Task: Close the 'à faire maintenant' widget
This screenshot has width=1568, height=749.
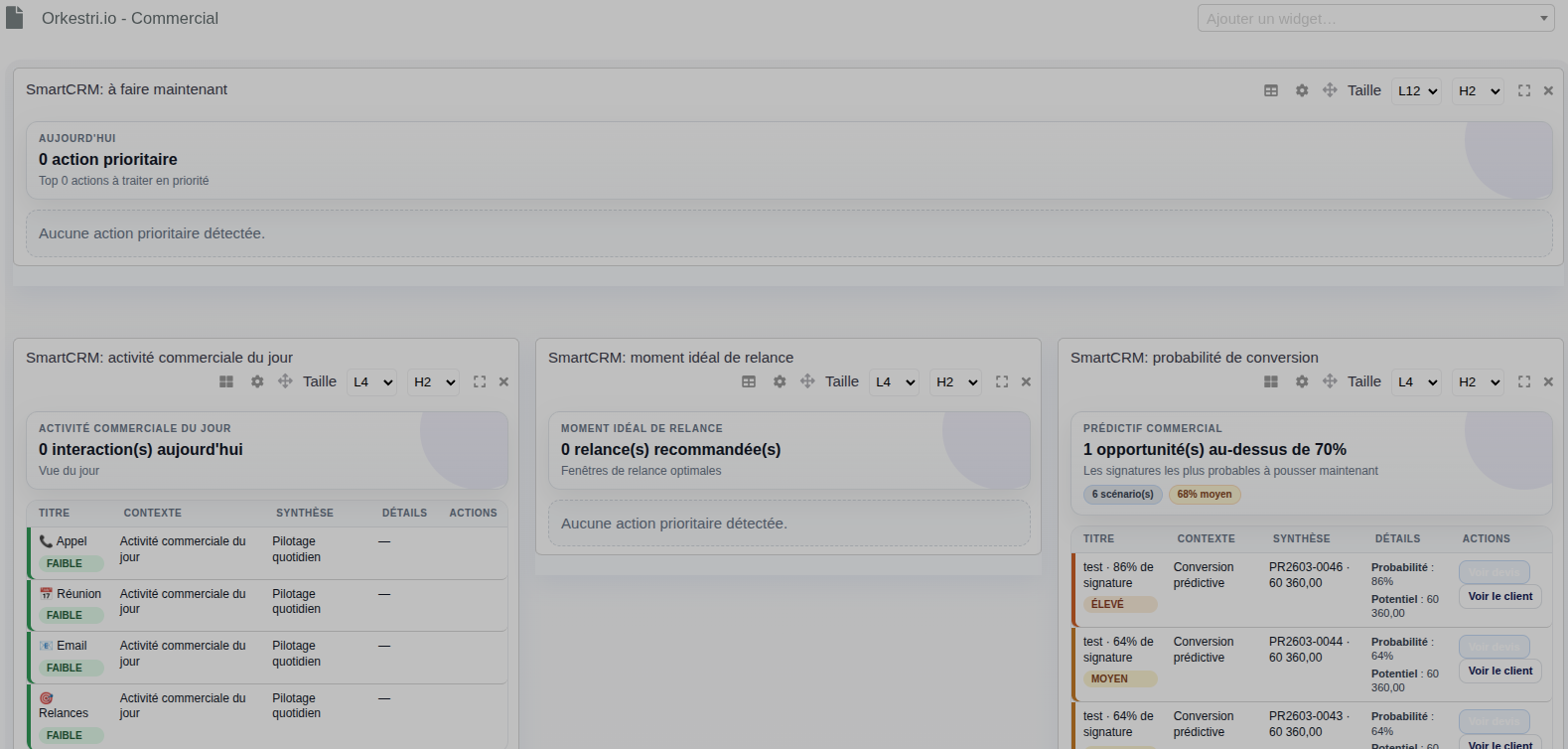Action: pos(1548,90)
